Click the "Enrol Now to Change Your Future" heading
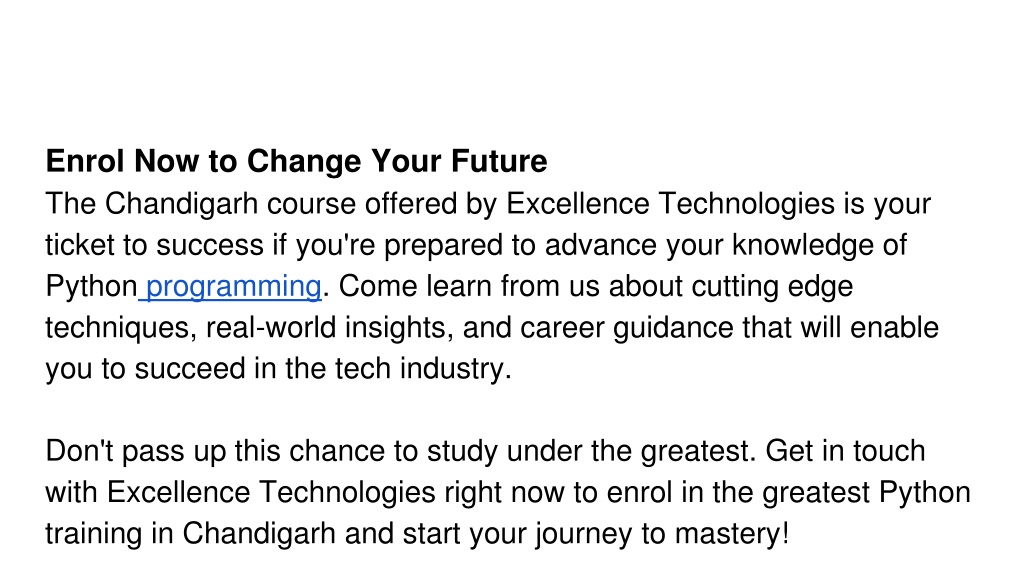This screenshot has width=1024, height=576. (296, 161)
